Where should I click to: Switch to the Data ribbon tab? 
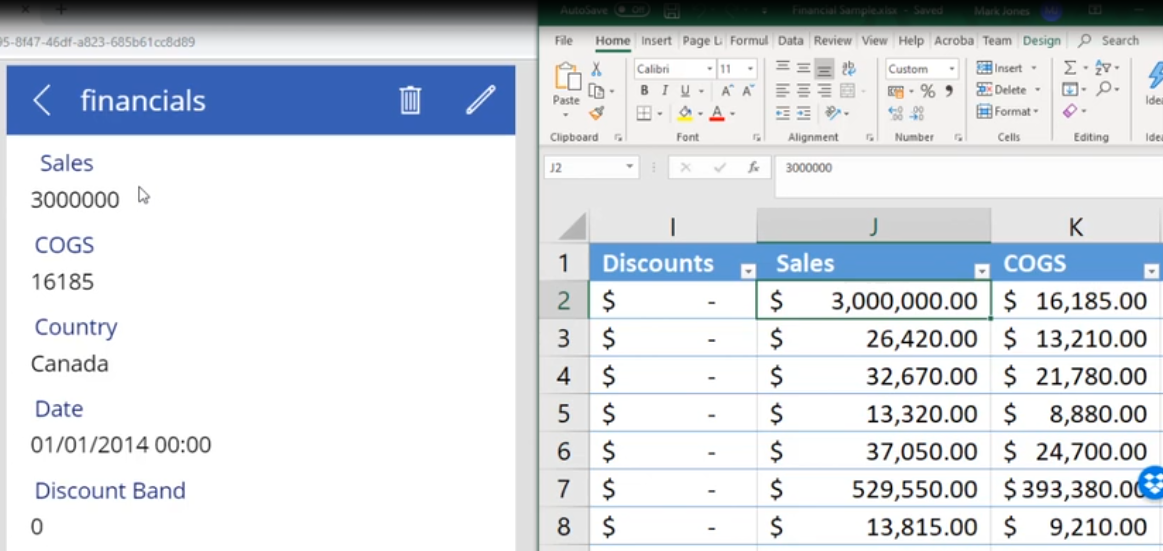pyautogui.click(x=791, y=41)
